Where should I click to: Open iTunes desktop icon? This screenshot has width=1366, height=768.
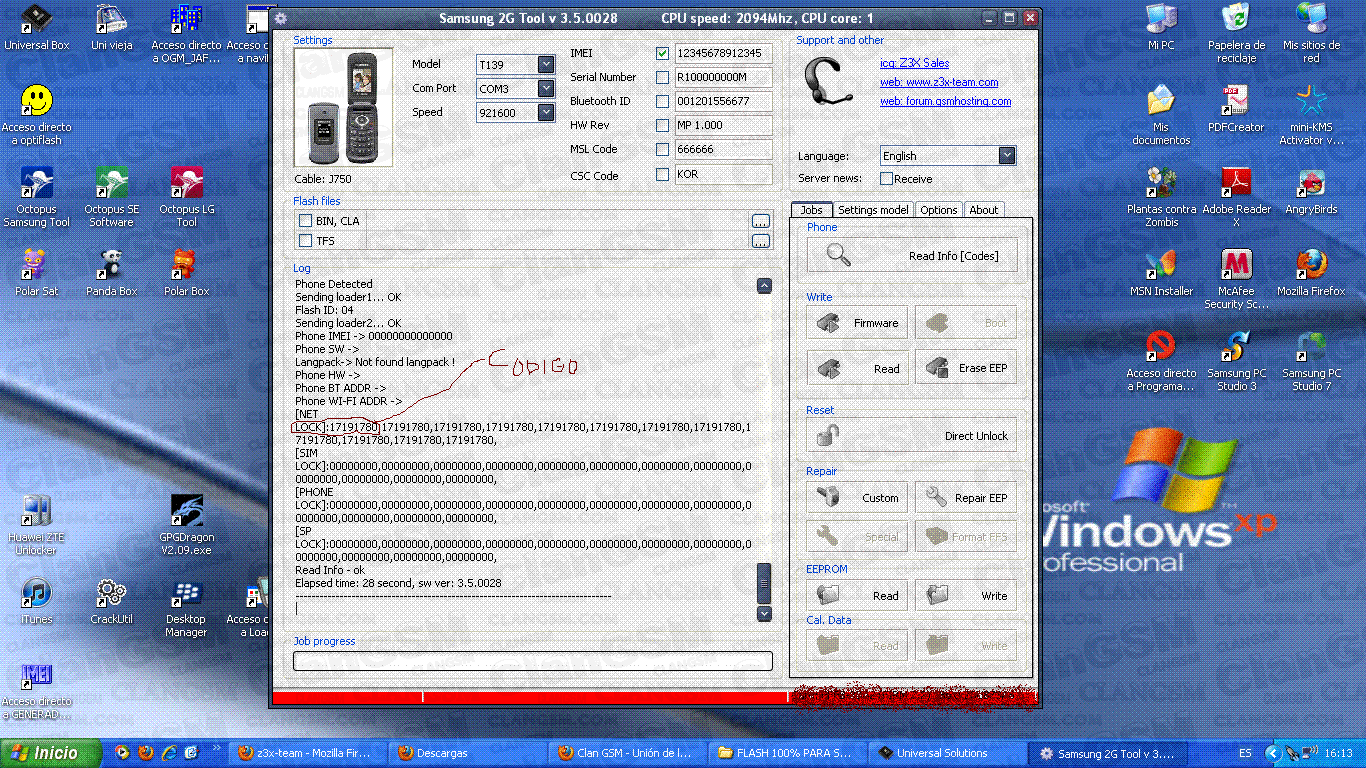(x=37, y=601)
